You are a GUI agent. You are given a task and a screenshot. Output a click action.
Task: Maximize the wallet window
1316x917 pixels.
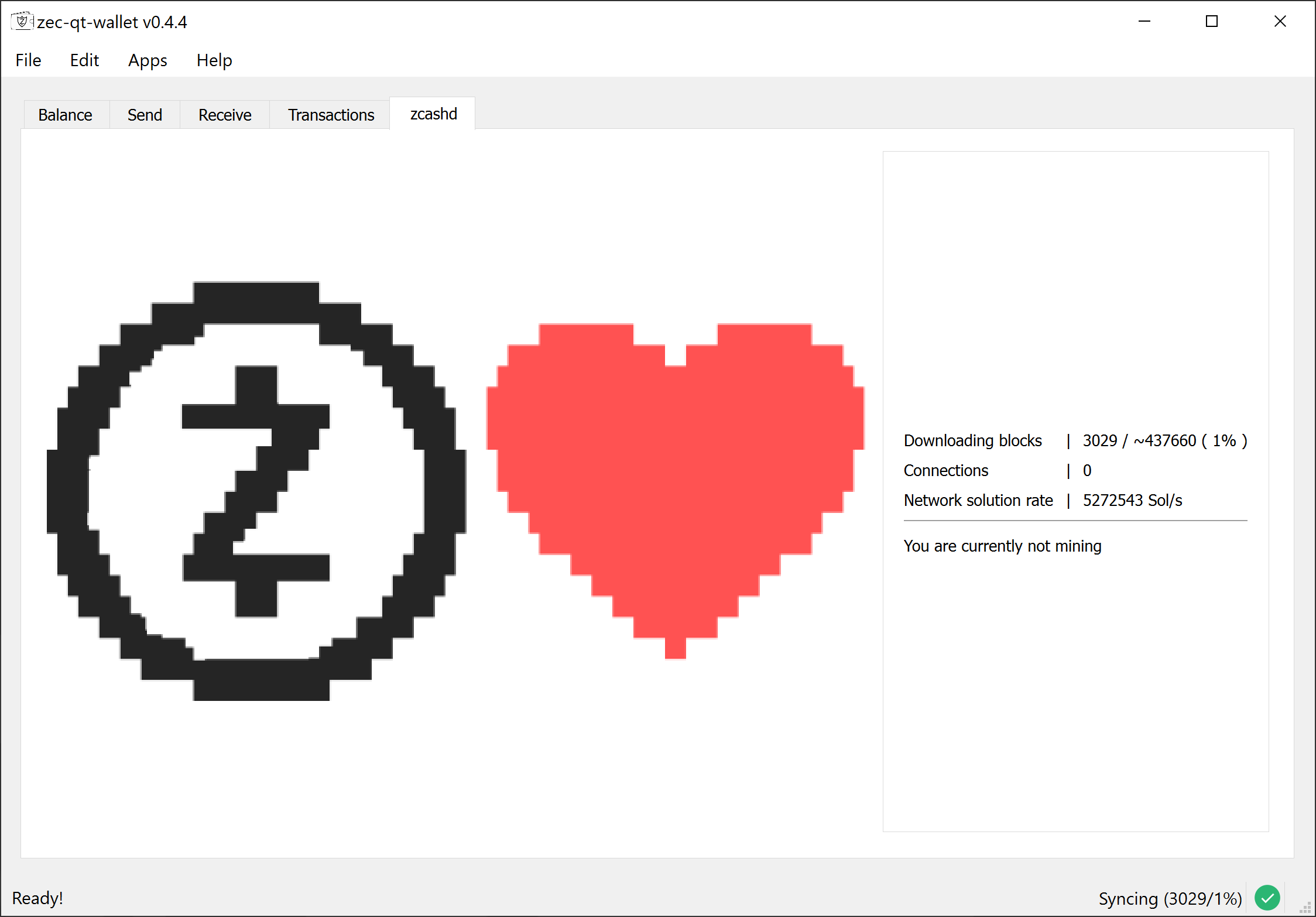(1212, 22)
